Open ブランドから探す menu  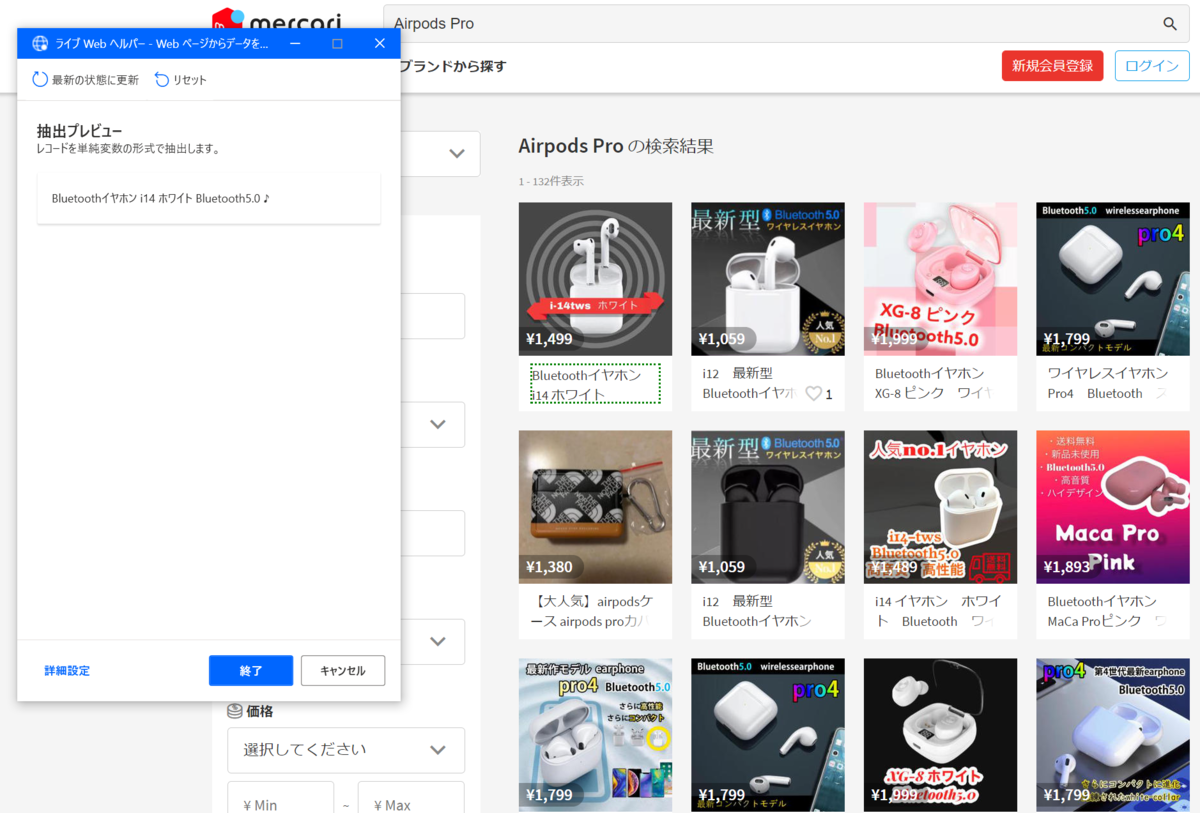click(453, 66)
